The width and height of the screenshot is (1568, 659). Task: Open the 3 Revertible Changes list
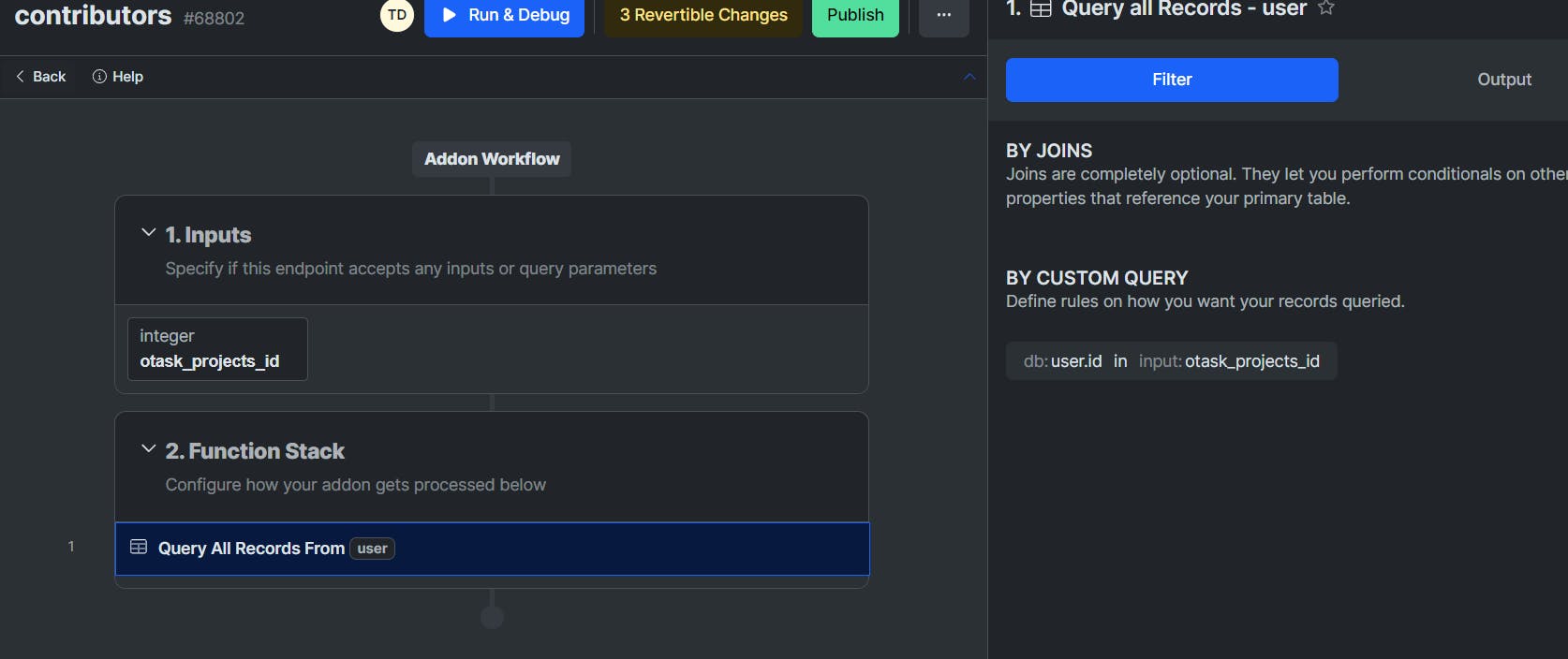point(703,15)
